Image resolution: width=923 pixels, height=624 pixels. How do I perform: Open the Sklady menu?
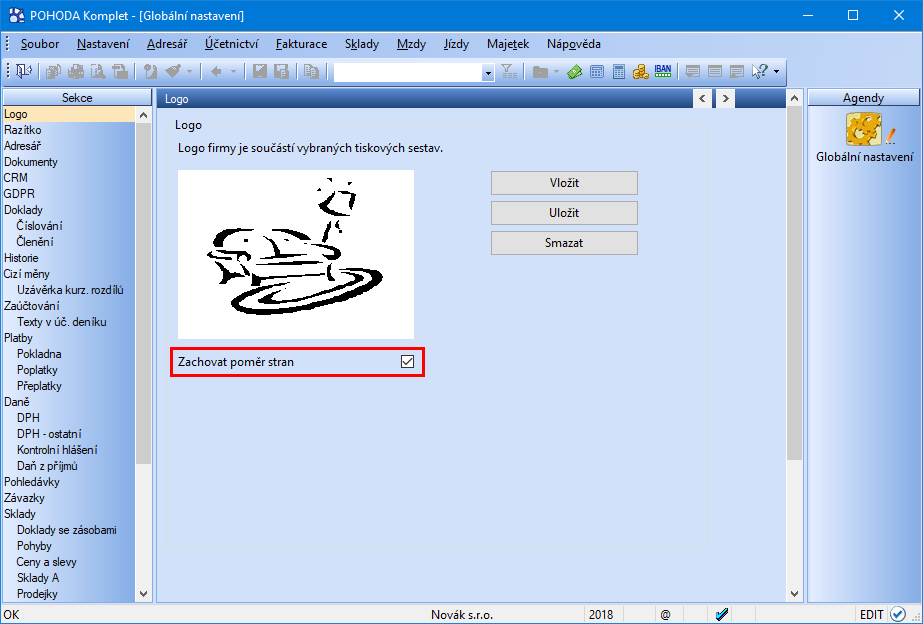tap(362, 44)
